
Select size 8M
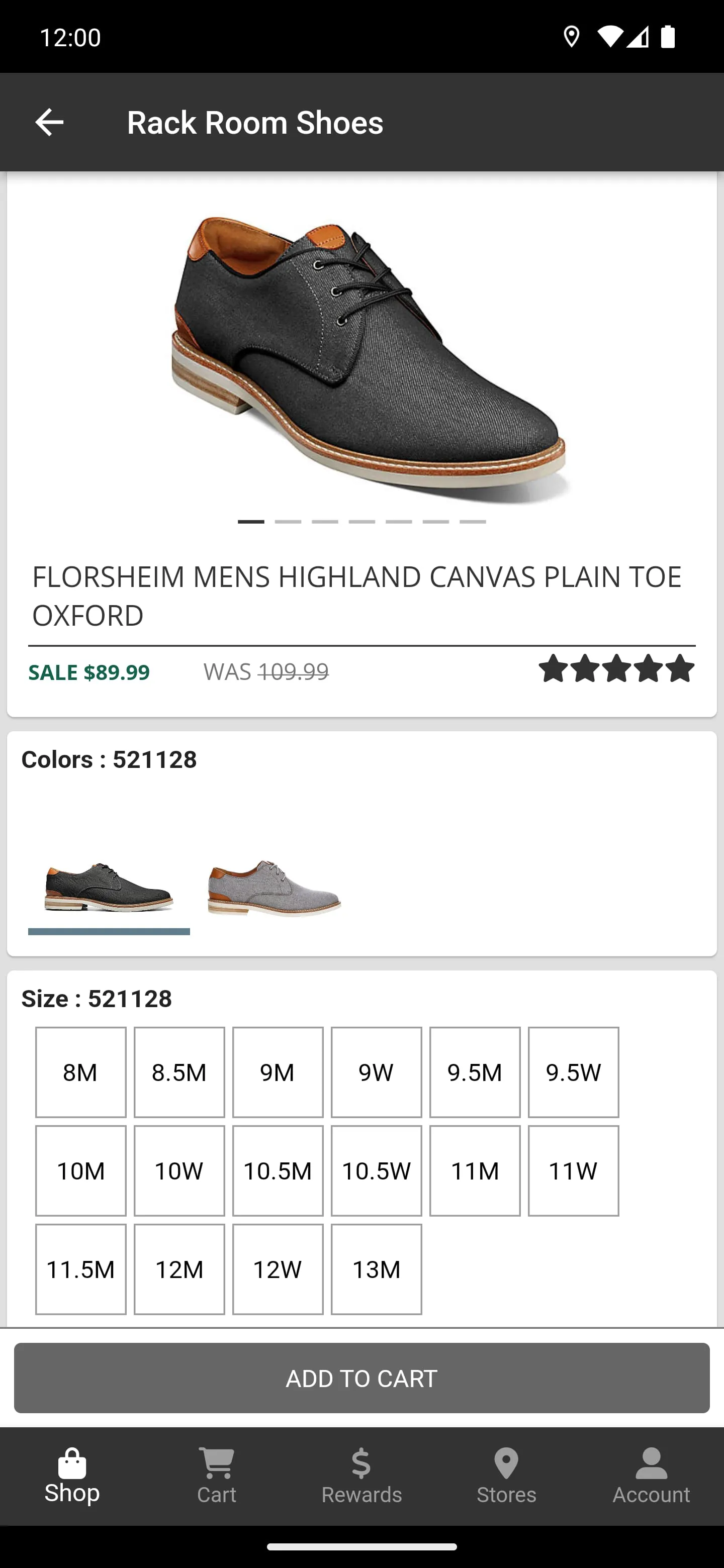80,1072
